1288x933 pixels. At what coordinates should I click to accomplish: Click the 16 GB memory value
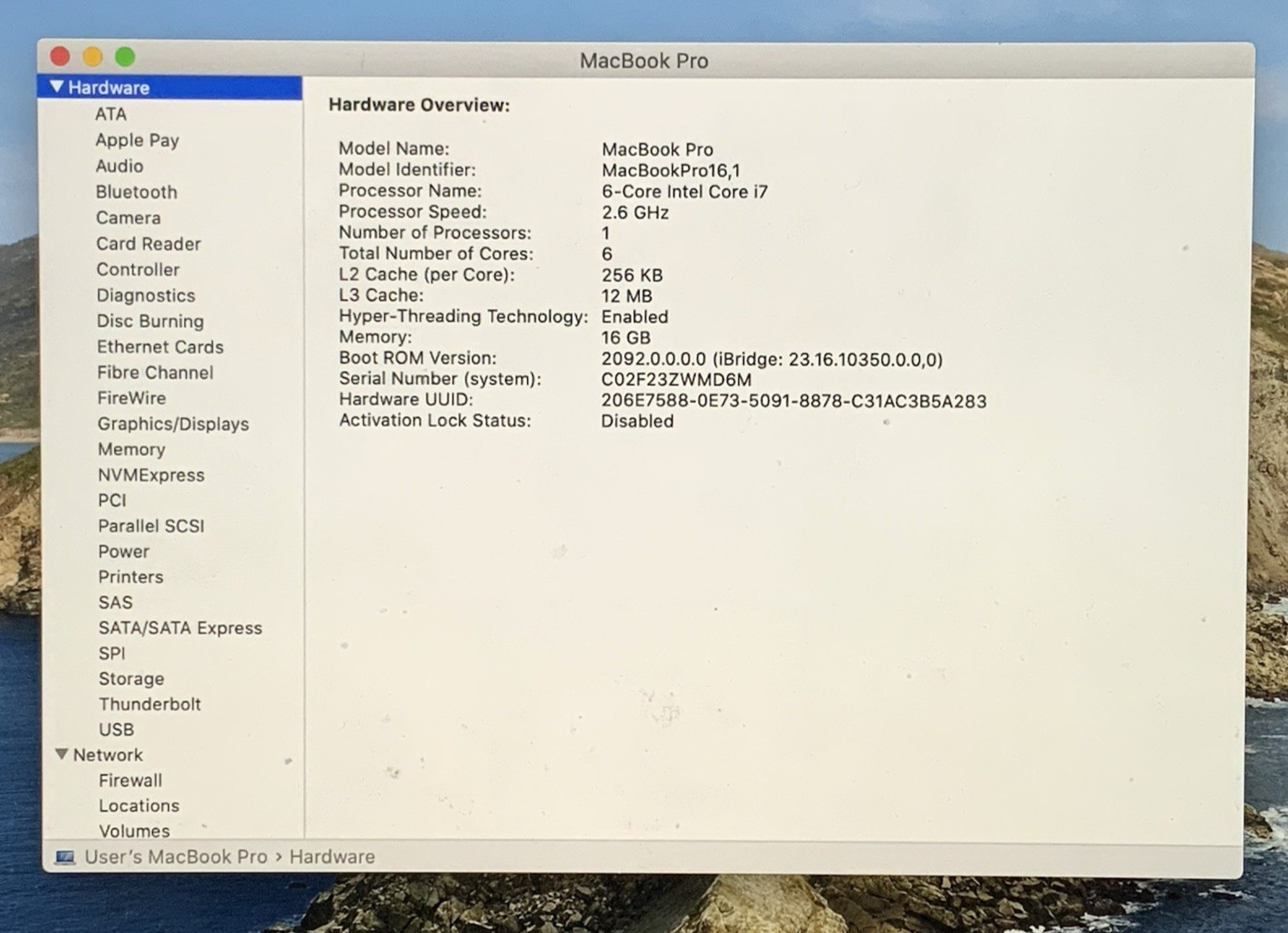(626, 338)
